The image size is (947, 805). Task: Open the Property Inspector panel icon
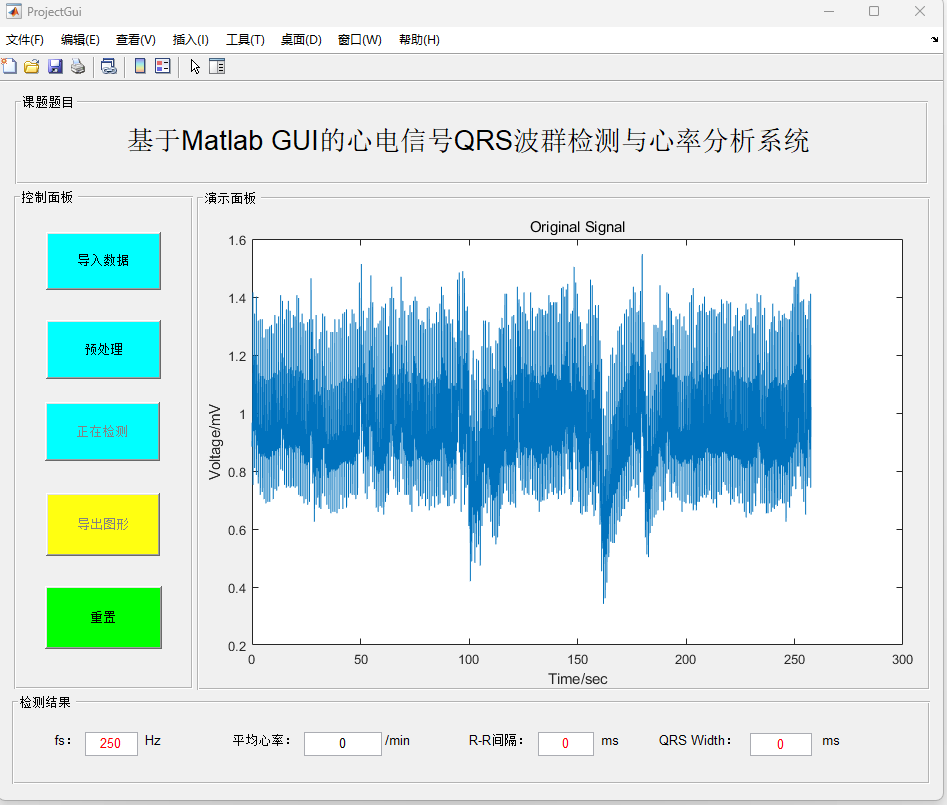point(217,67)
